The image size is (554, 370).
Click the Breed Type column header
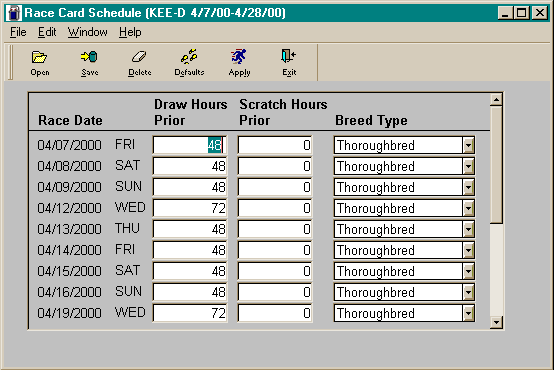click(x=371, y=121)
